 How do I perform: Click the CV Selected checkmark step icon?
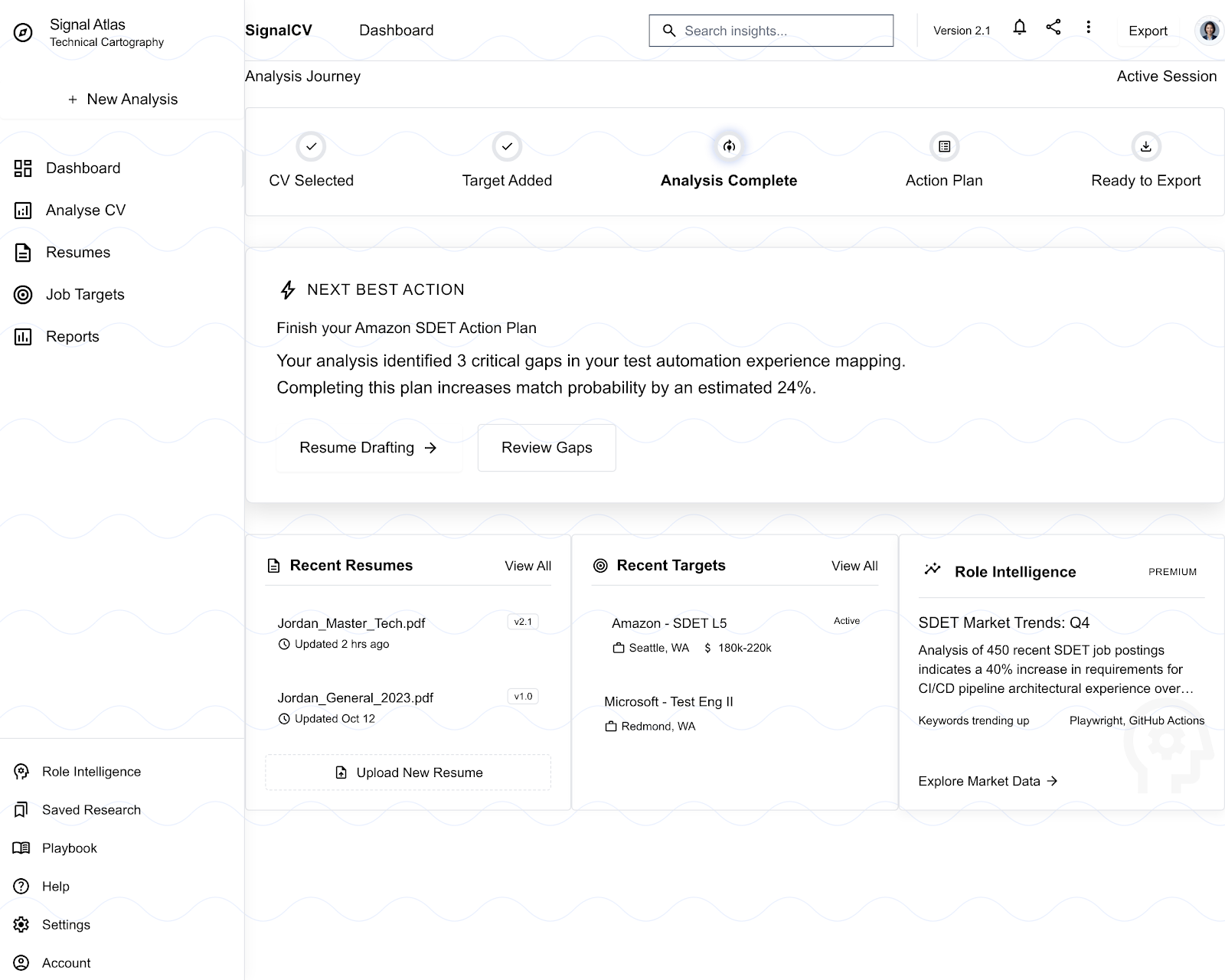(311, 146)
